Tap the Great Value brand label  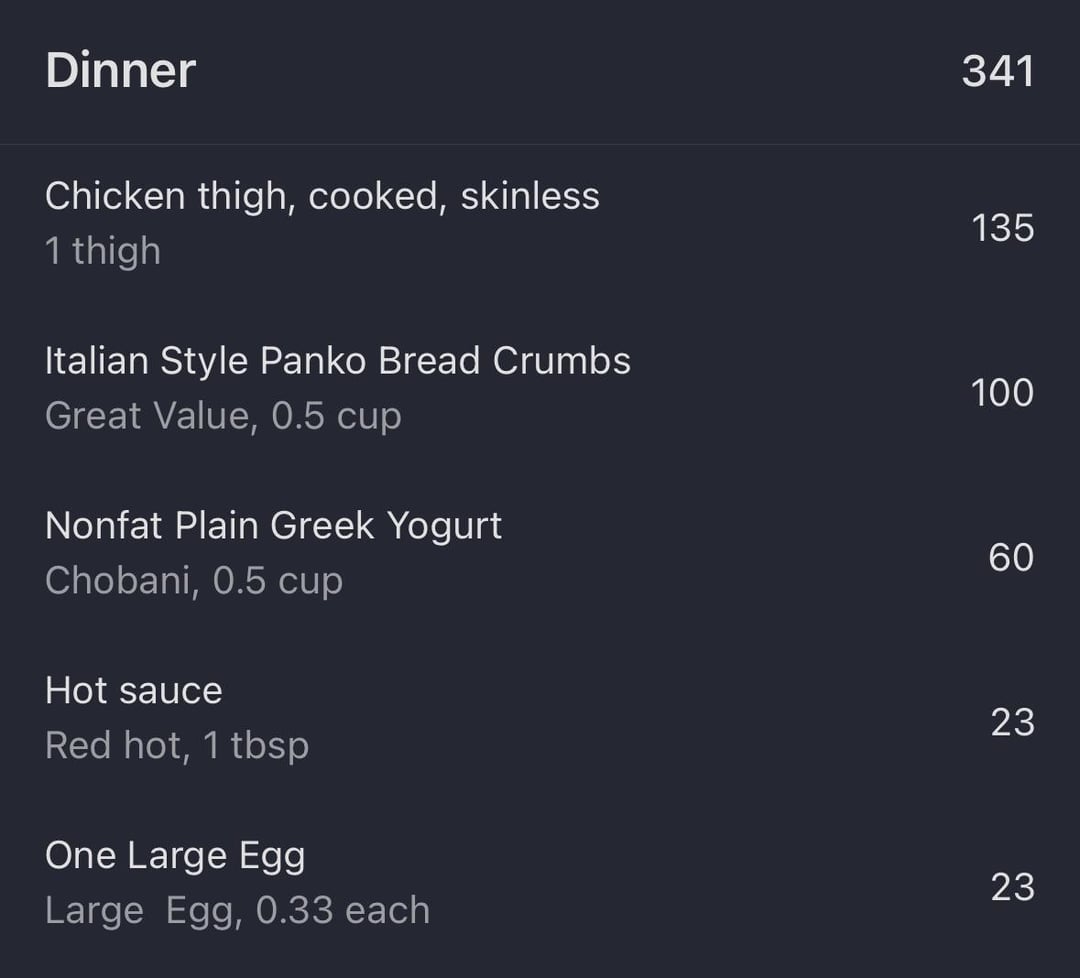(145, 416)
